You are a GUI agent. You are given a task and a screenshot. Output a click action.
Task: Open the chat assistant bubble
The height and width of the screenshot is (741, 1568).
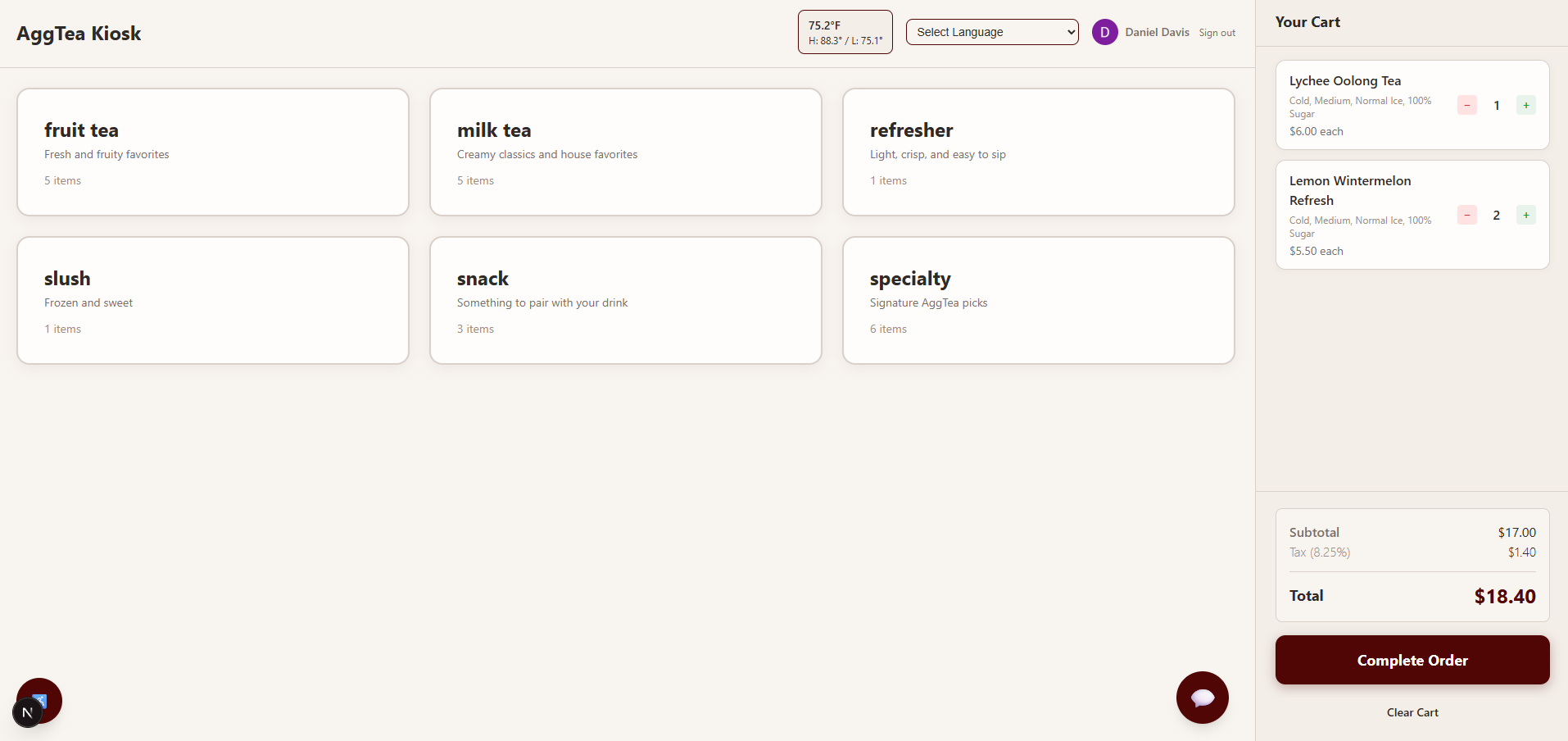pyautogui.click(x=1202, y=698)
